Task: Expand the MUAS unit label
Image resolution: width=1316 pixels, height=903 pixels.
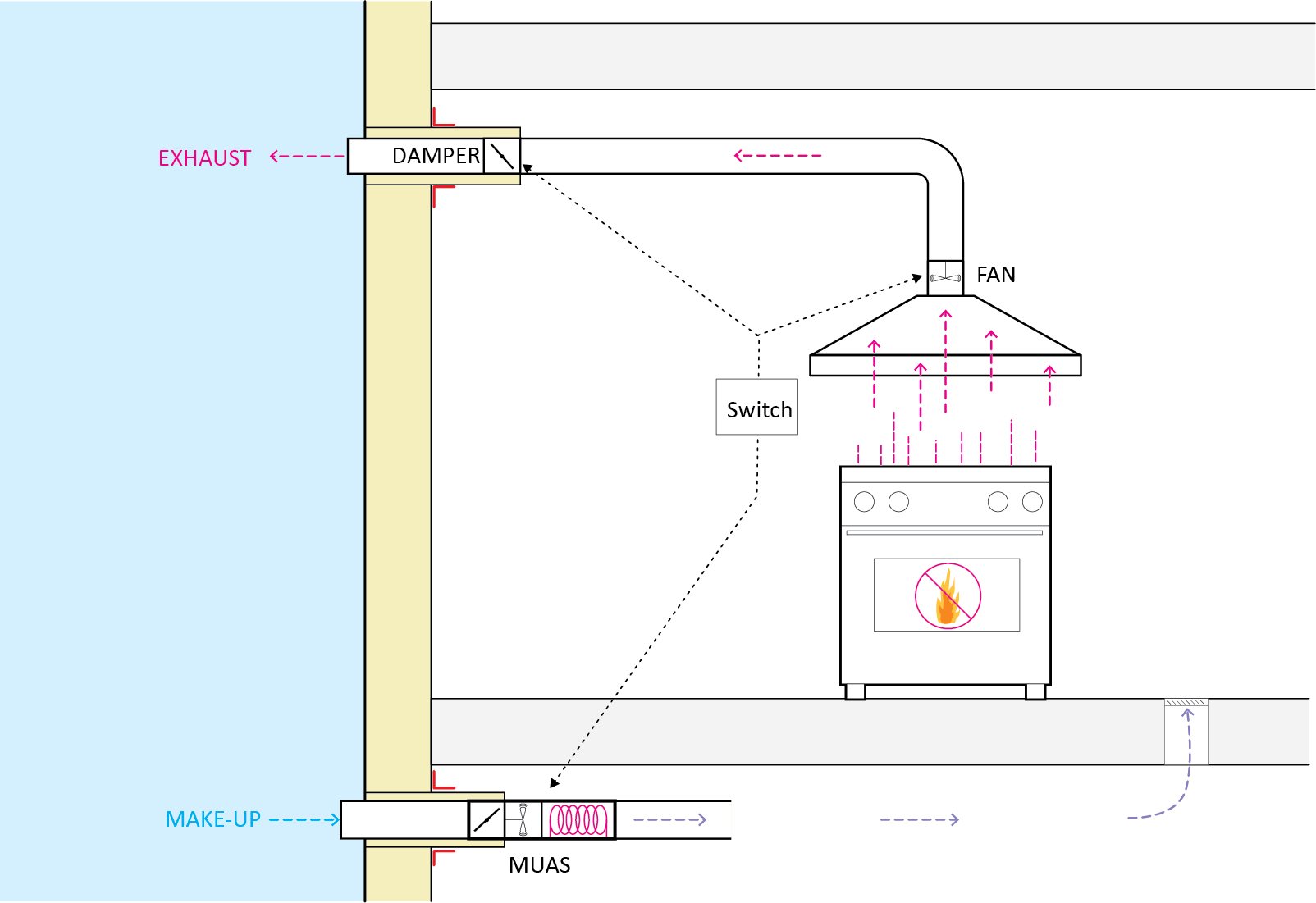Action: pos(539,865)
